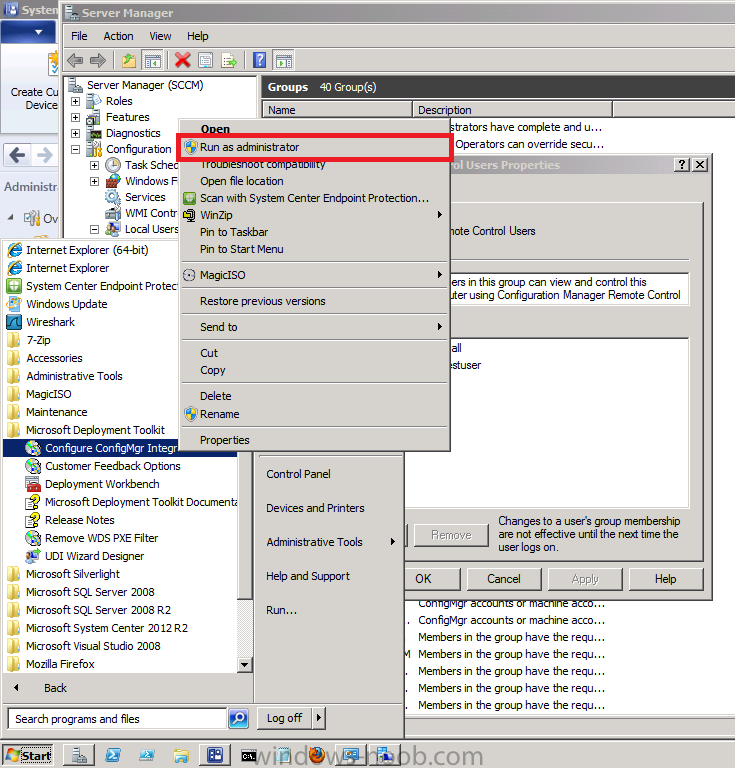
Task: Expand the Windows Firewall node
Action: coord(94,181)
